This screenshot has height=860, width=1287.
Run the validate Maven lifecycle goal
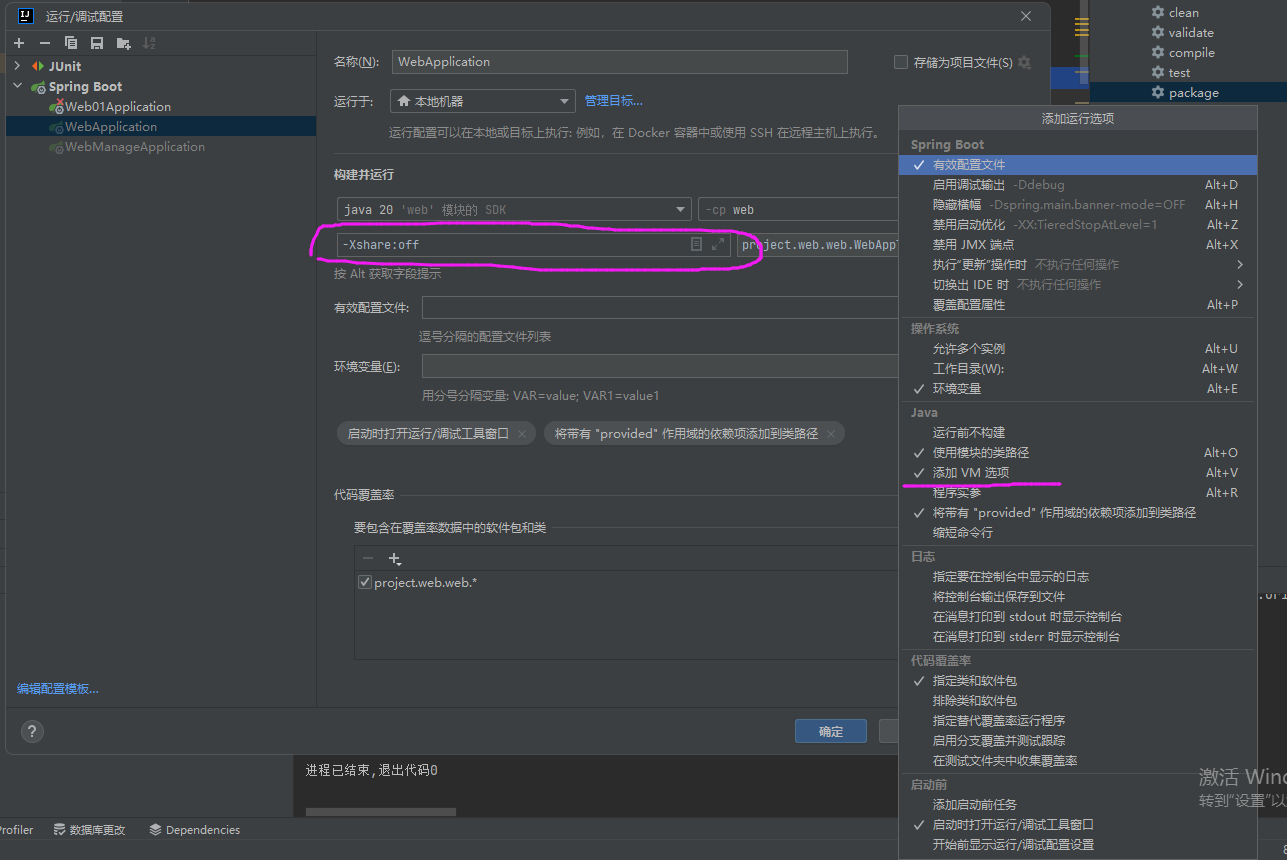pos(1182,33)
